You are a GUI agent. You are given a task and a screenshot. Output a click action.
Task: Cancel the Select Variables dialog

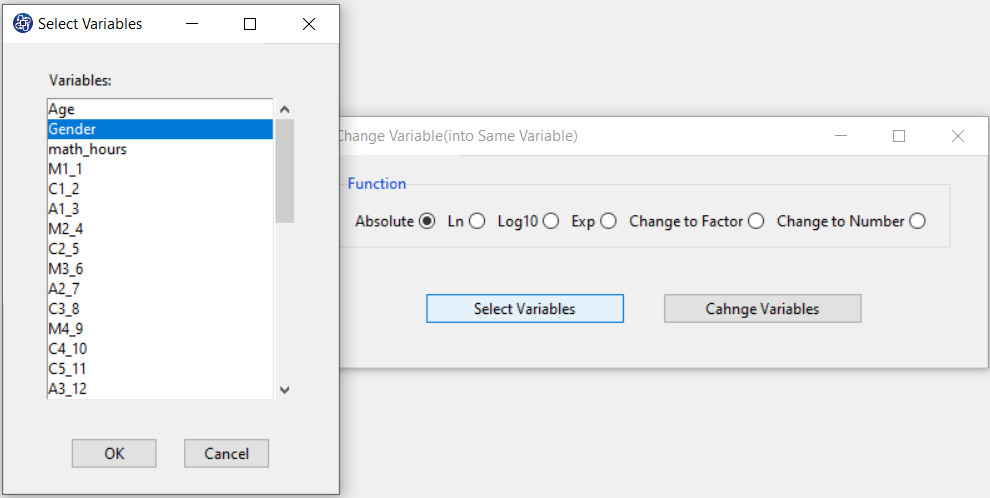tap(227, 454)
